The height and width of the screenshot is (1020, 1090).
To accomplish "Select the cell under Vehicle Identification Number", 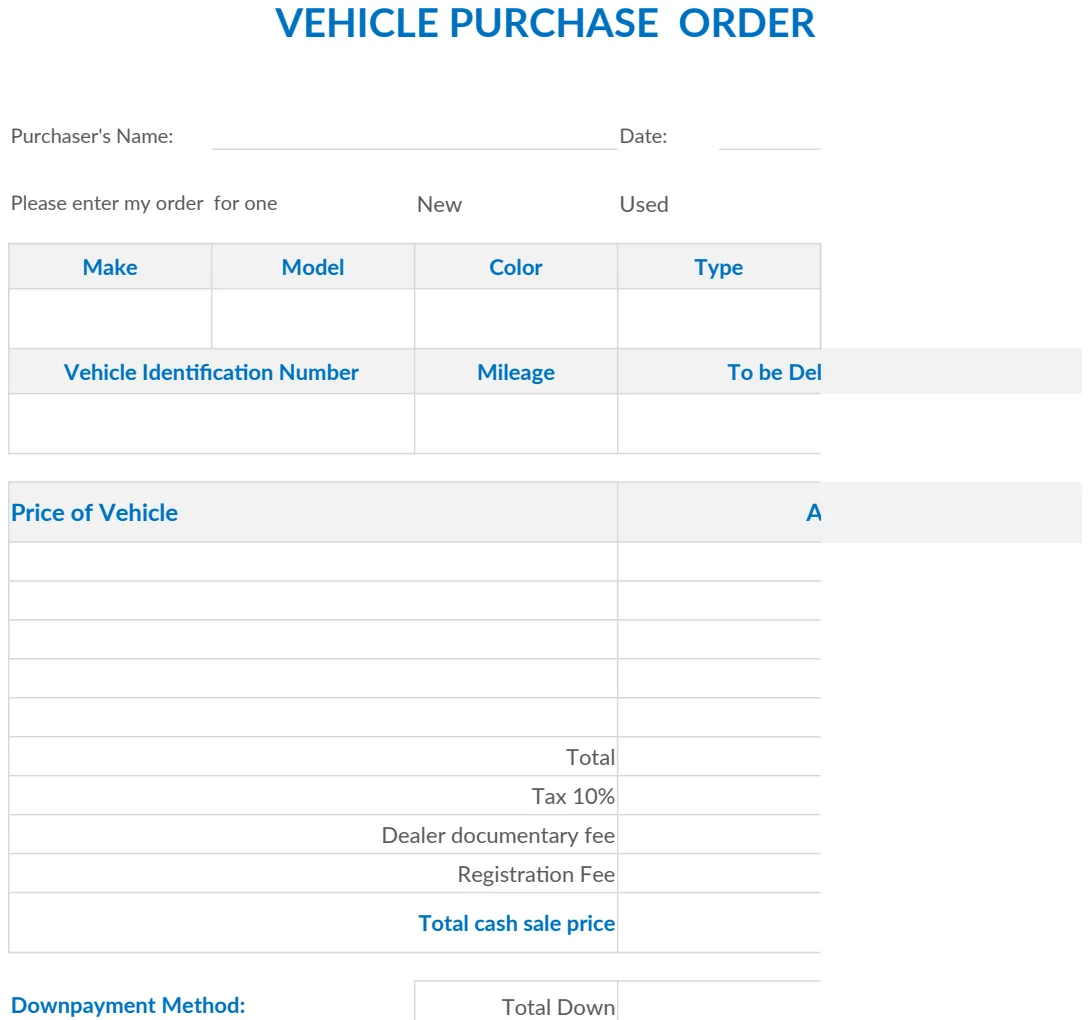I will (x=211, y=424).
